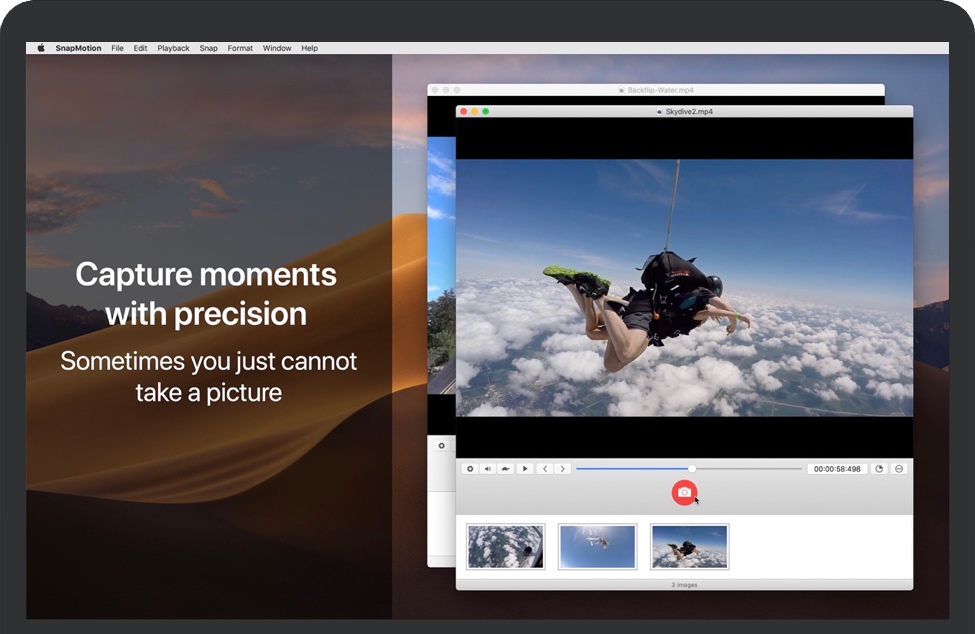The width and height of the screenshot is (975, 634).
Task: Click the video progress slider knob
Action: point(692,468)
